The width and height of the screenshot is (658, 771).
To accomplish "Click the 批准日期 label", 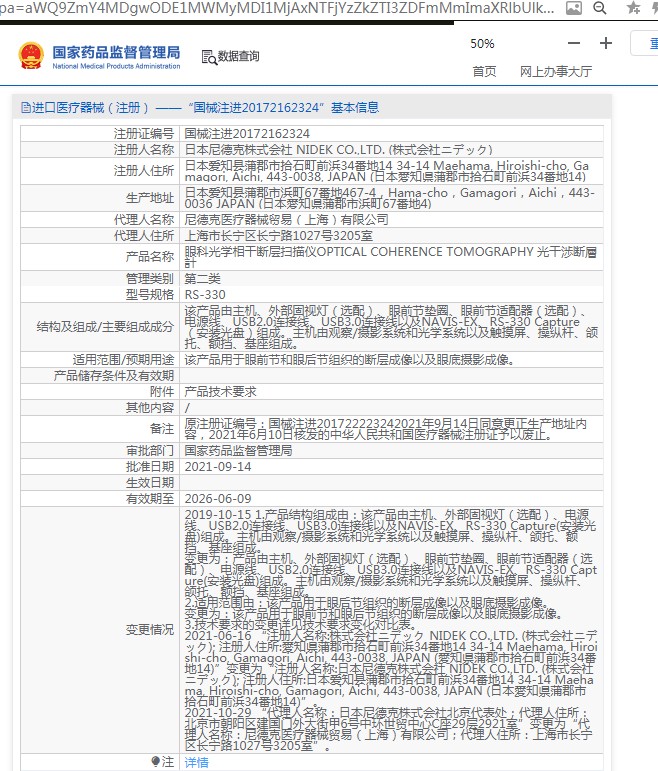I will pos(150,467).
